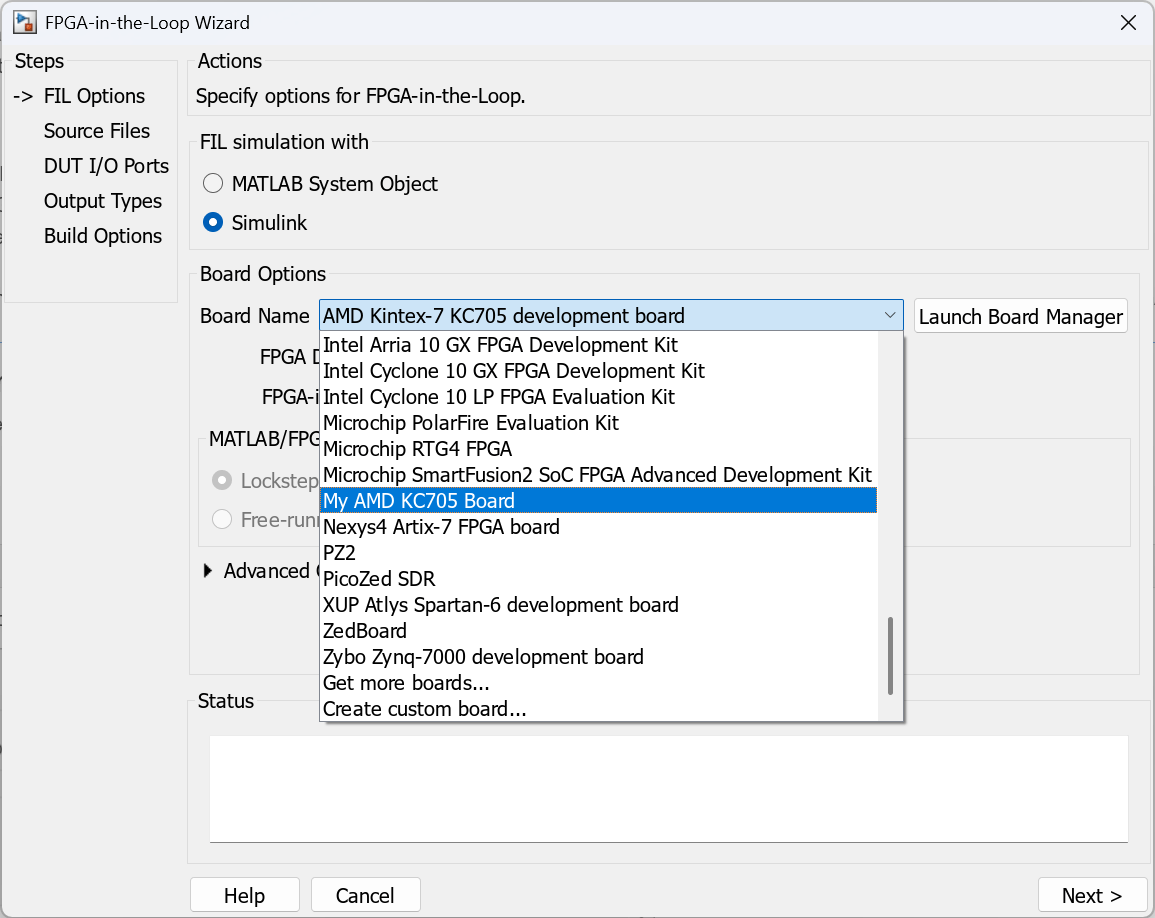Image resolution: width=1155 pixels, height=918 pixels.
Task: Pick ZedBoard from the board list
Action: click(x=365, y=631)
